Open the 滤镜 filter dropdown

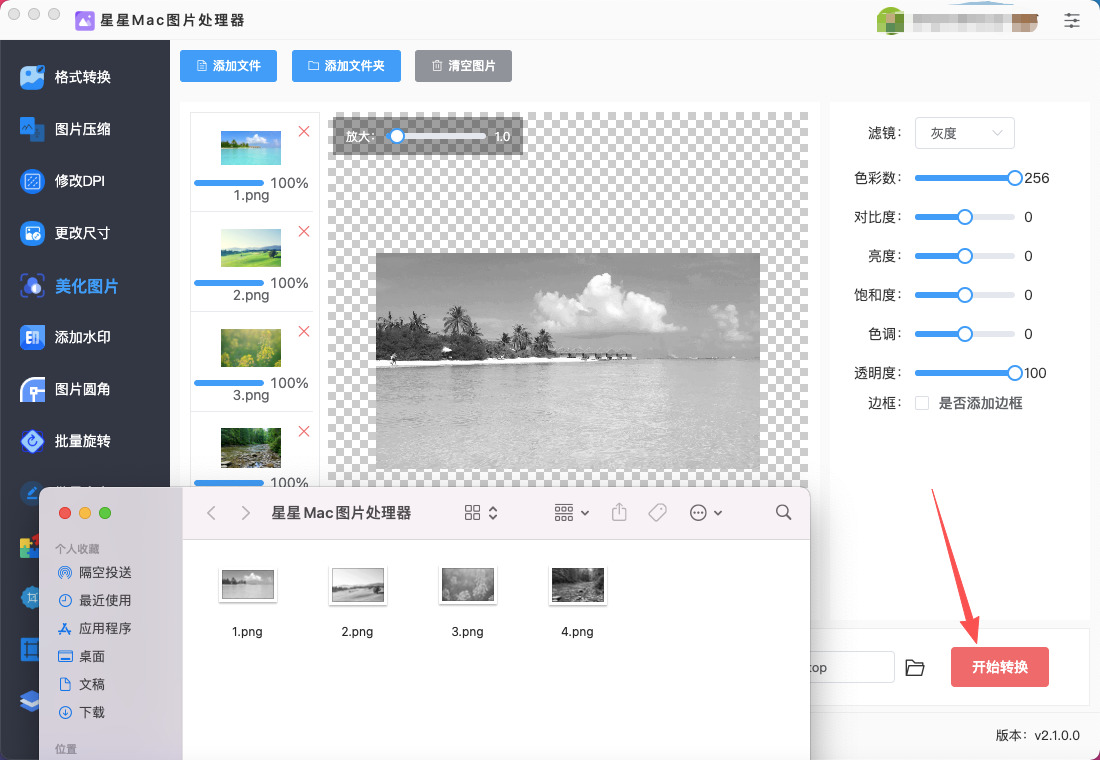(x=965, y=133)
